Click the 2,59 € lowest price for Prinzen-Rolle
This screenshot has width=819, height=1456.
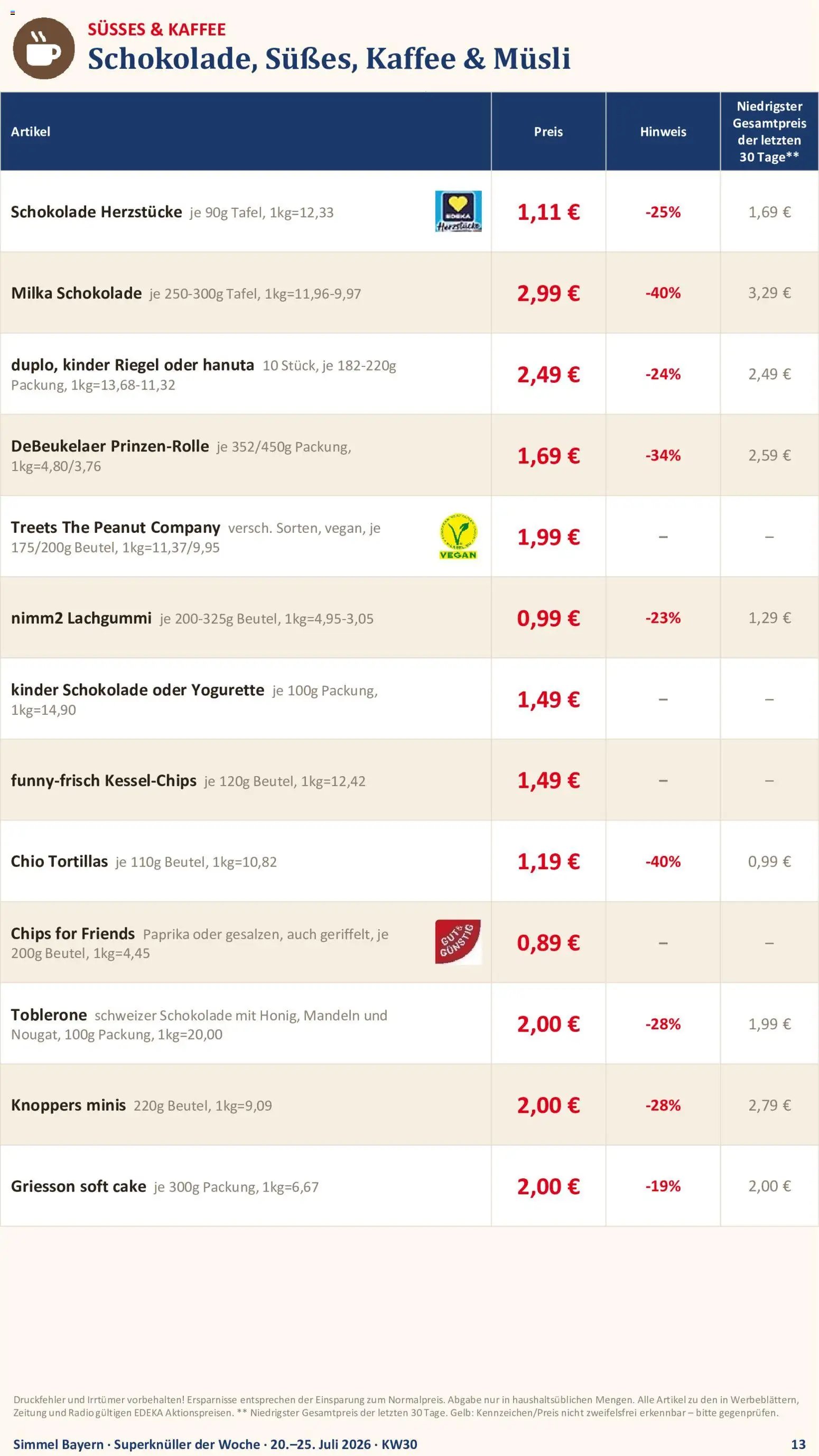pyautogui.click(x=769, y=455)
